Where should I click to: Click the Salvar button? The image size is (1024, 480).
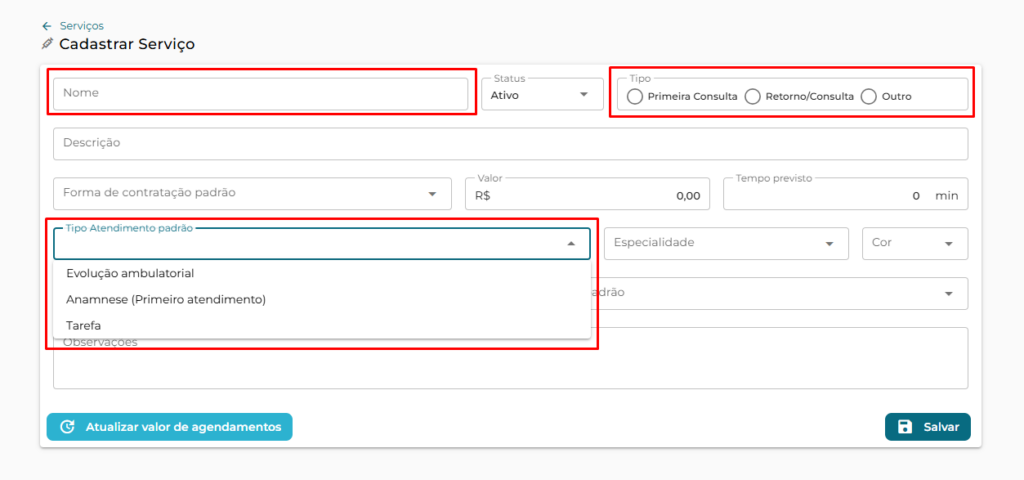coord(927,427)
